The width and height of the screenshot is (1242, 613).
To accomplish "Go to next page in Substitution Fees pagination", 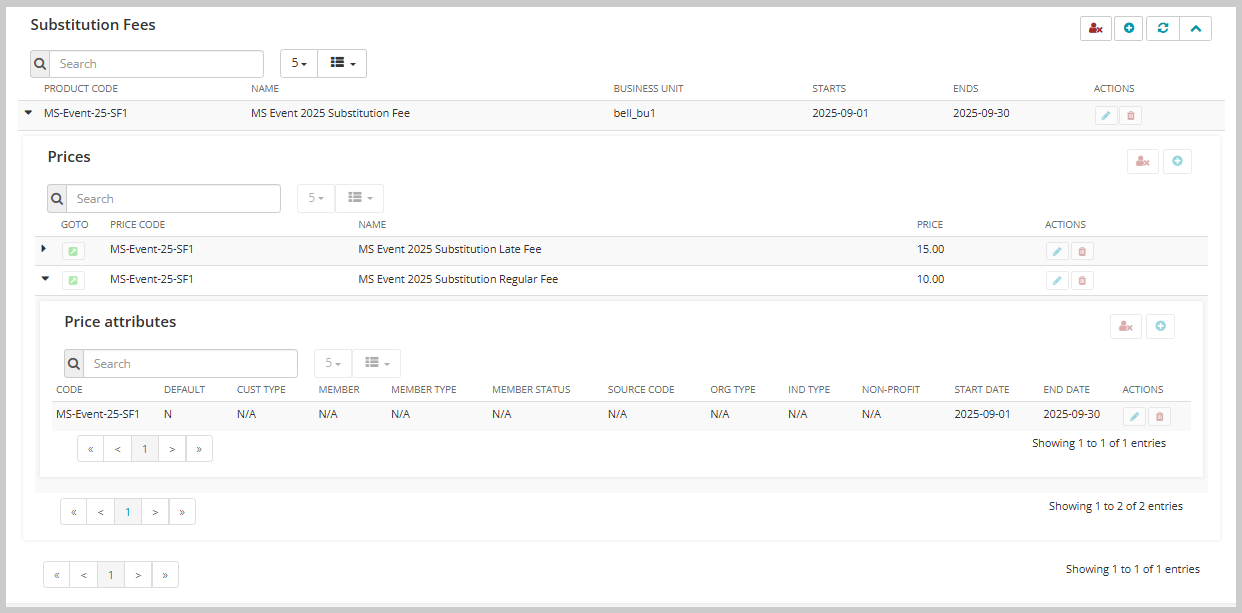I will click(x=138, y=574).
